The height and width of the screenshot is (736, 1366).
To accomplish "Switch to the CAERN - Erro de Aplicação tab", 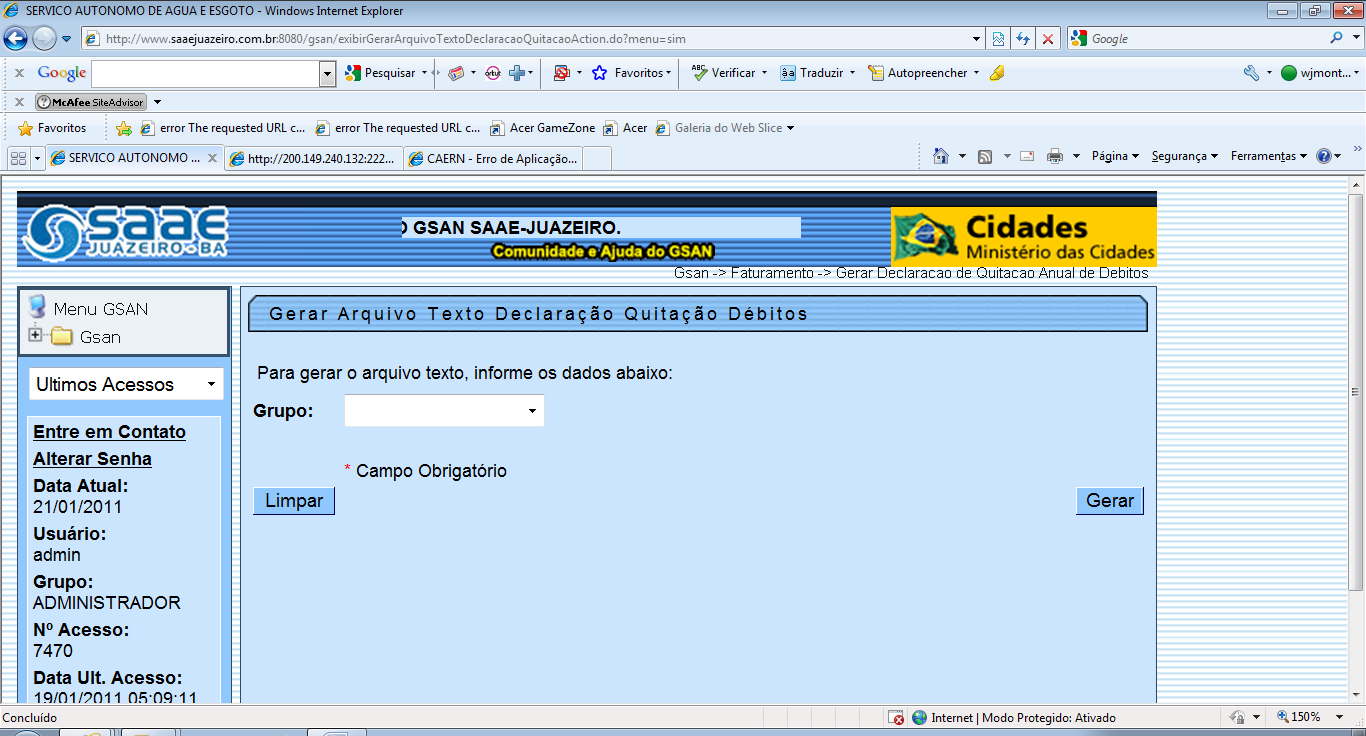I will pyautogui.click(x=493, y=158).
